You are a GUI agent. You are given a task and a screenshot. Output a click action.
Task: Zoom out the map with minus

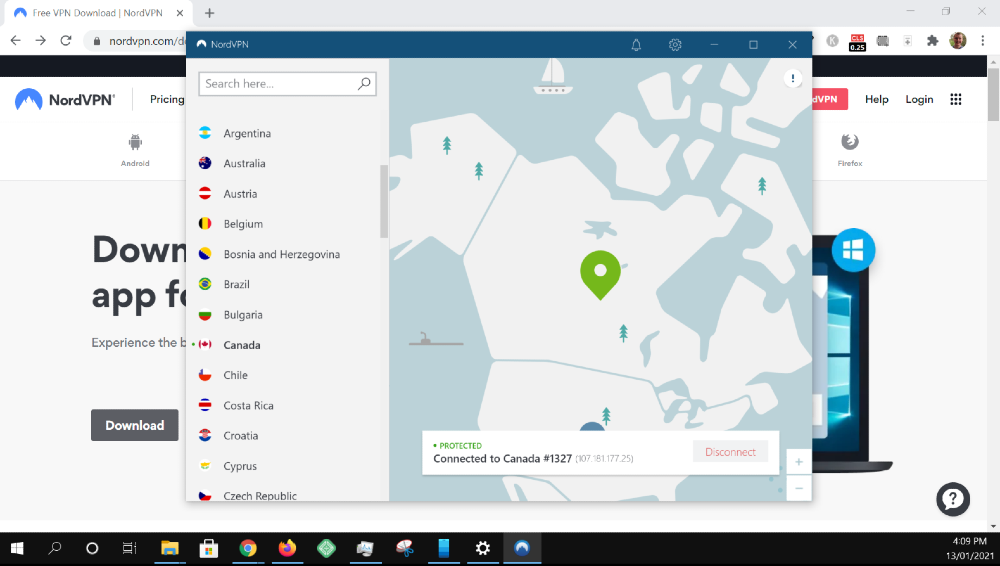798,489
